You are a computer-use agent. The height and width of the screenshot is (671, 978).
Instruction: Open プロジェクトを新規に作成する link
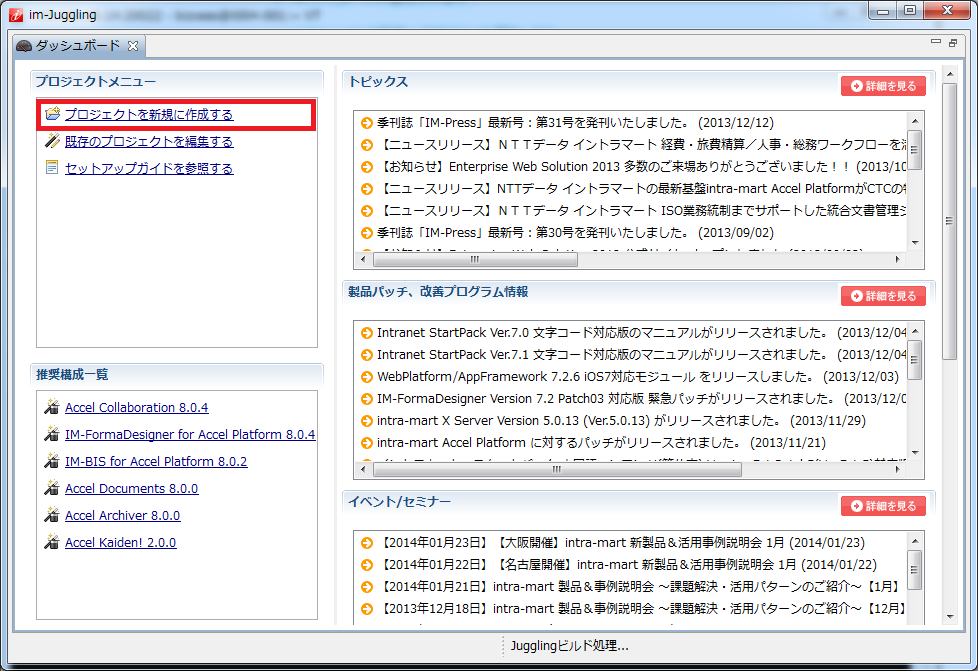pyautogui.click(x=149, y=114)
